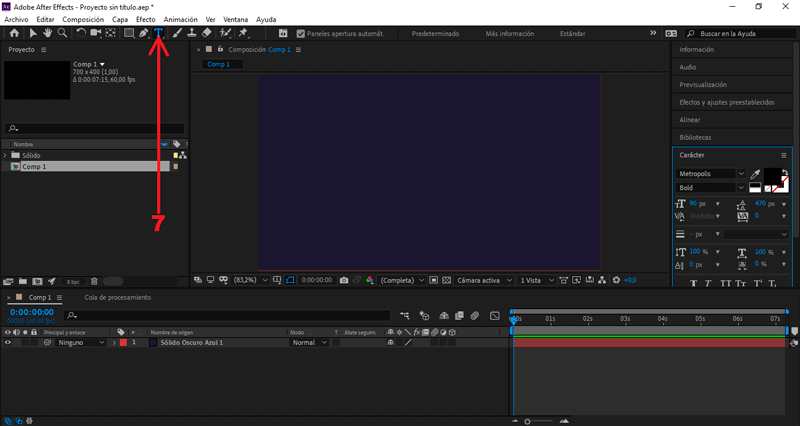Image resolution: width=800 pixels, height=426 pixels.
Task: Open the Metropolis font family dropdown
Action: (711, 174)
